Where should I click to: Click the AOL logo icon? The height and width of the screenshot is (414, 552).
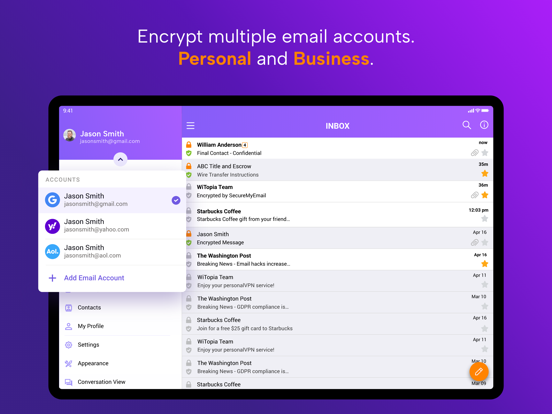[52, 251]
